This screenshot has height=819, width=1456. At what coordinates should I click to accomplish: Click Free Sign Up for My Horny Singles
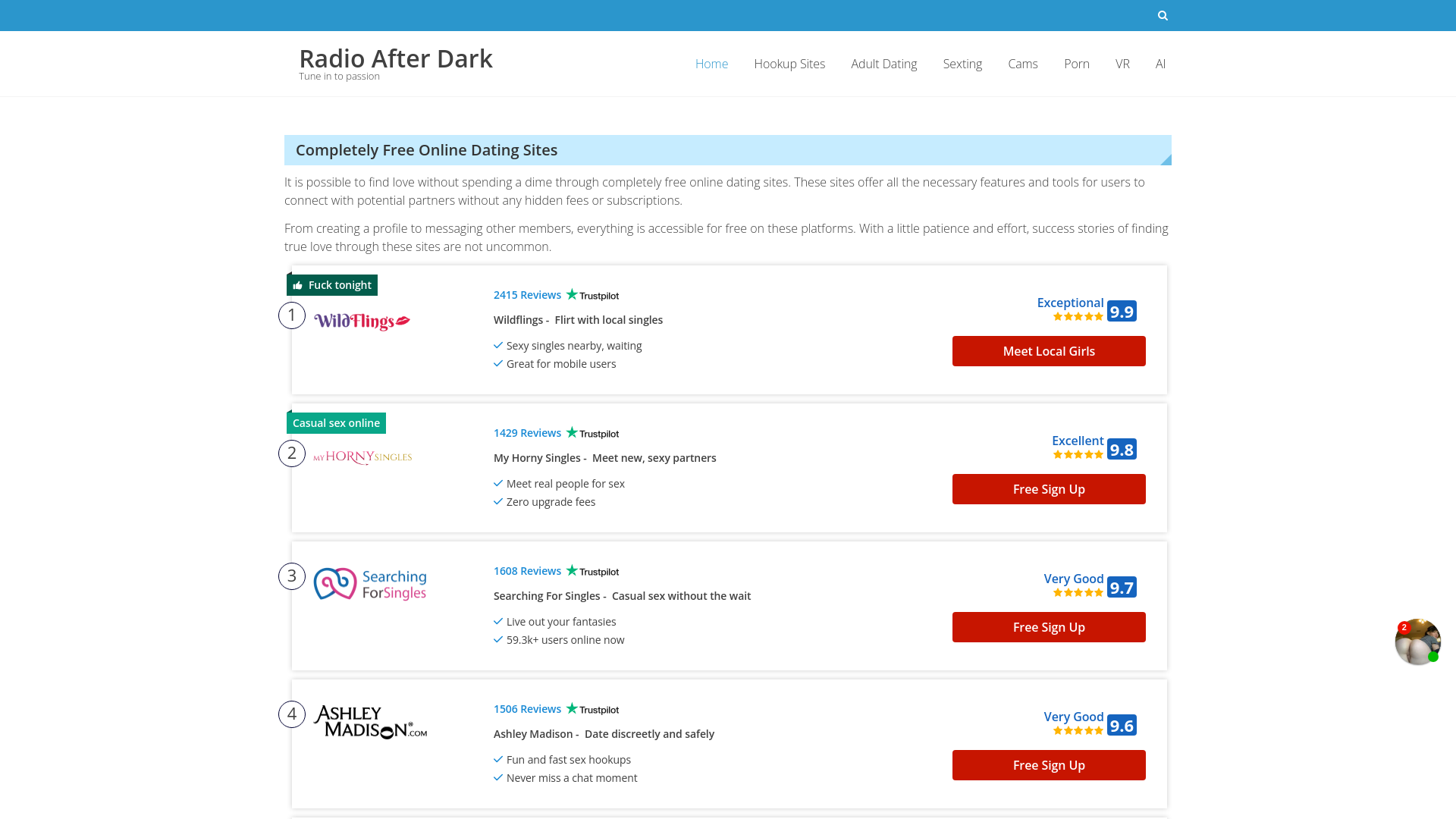[1049, 489]
